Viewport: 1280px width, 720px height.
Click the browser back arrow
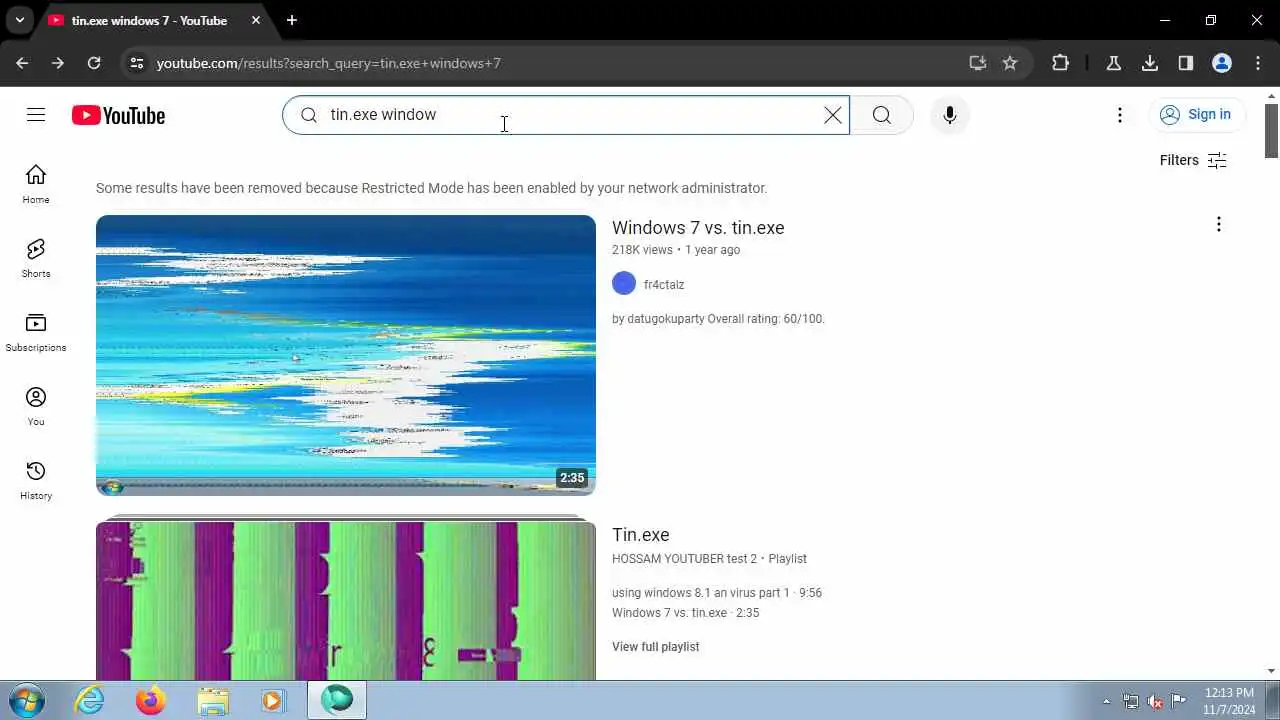22,63
